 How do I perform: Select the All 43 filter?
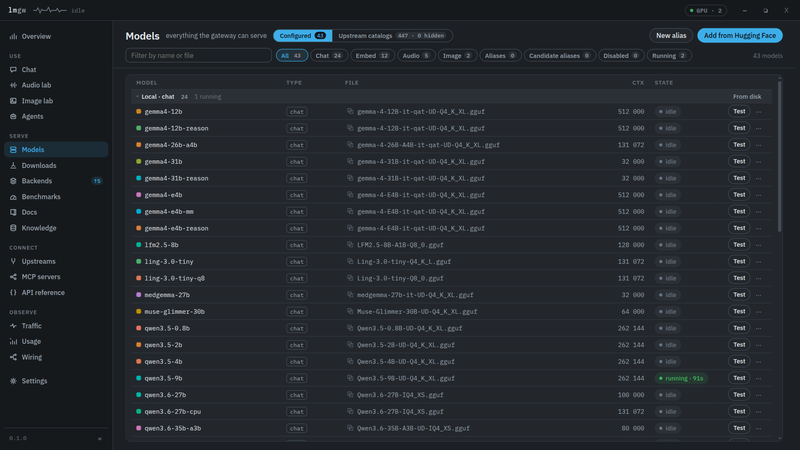(x=292, y=56)
